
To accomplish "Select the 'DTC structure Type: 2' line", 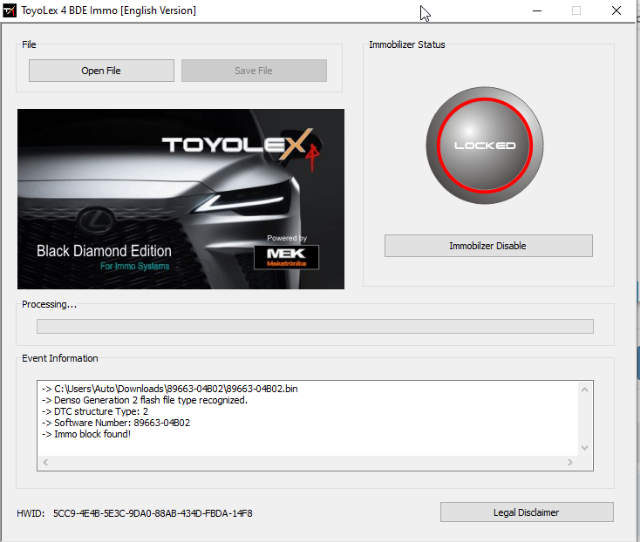I will (95, 411).
